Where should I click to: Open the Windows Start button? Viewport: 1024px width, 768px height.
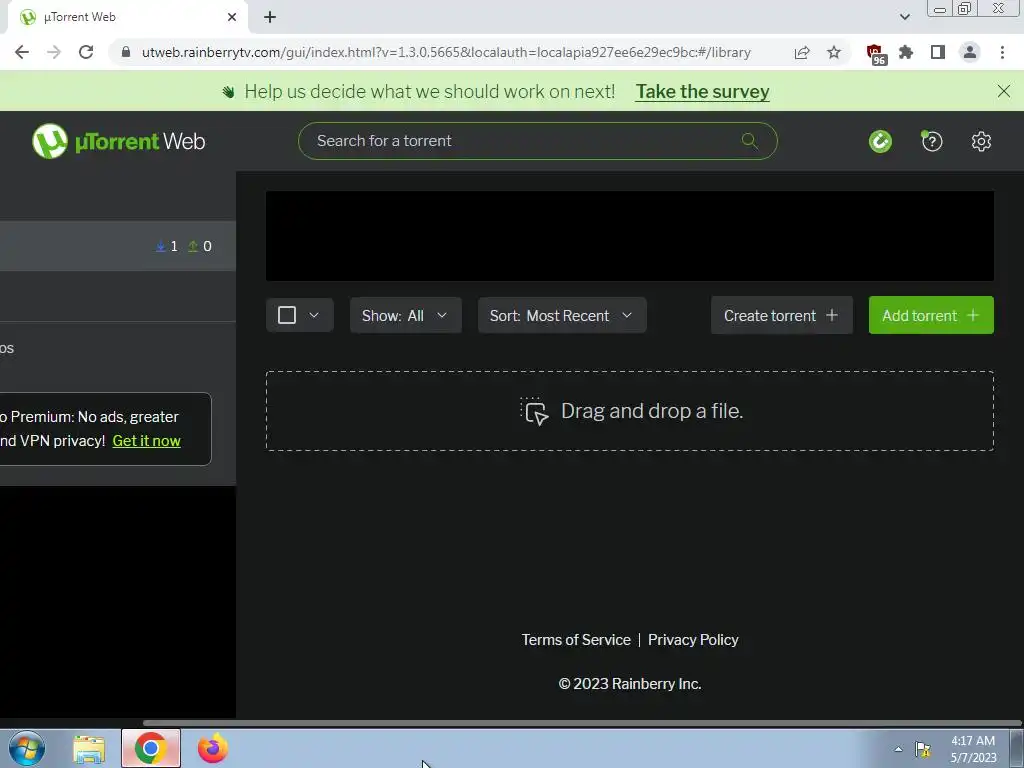tap(27, 748)
